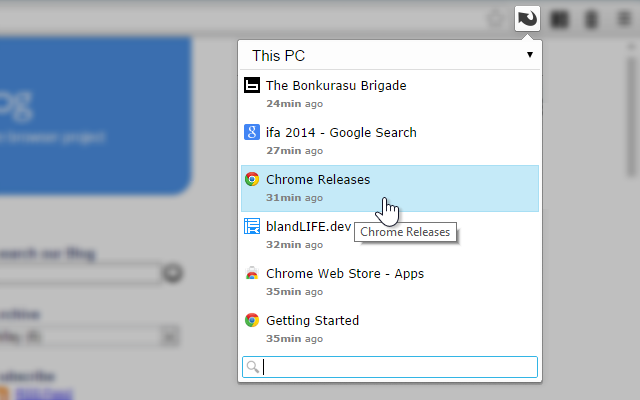Click the recently closed tabs extension icon
This screenshot has height=400, width=640.
tap(527, 19)
